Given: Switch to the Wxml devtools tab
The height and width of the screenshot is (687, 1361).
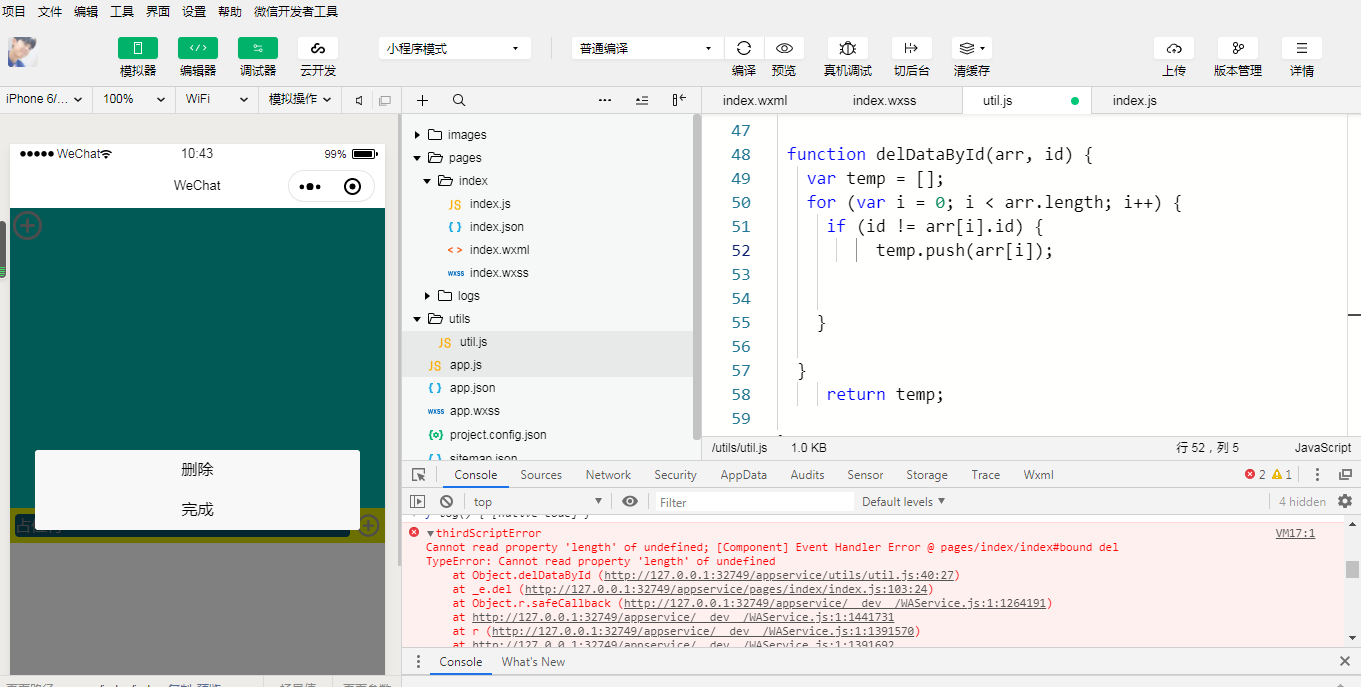Looking at the screenshot, I should [x=1038, y=475].
